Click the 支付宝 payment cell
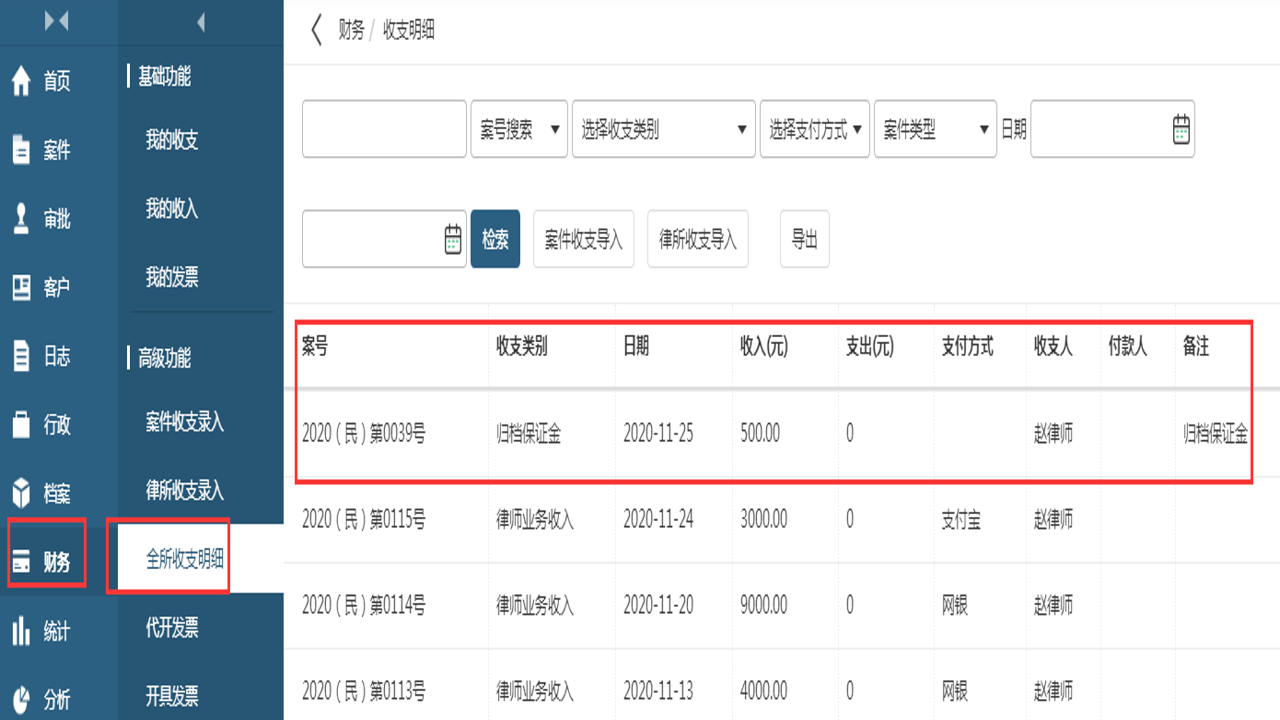Image resolution: width=1280 pixels, height=720 pixels. [x=961, y=519]
